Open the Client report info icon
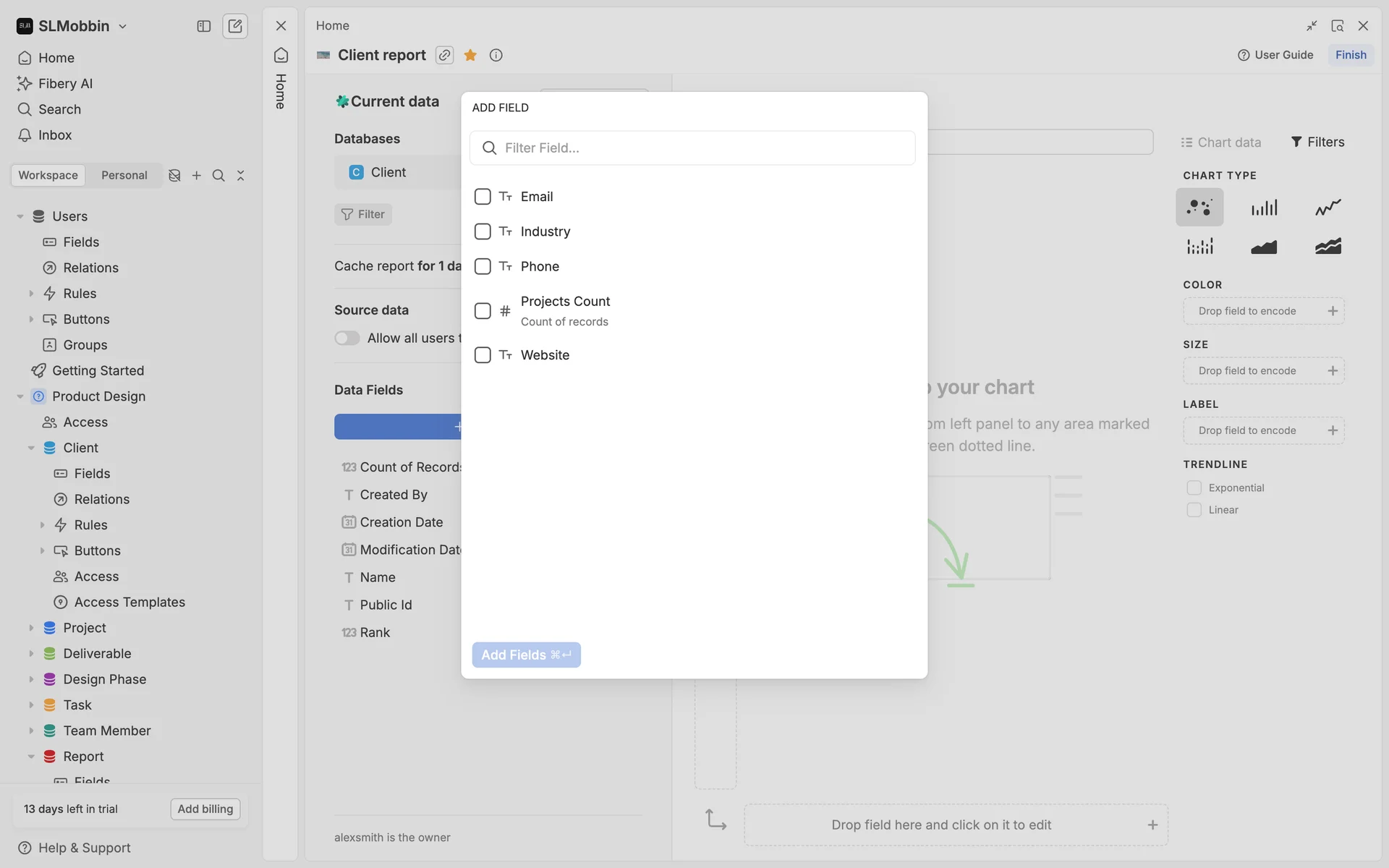The width and height of the screenshot is (1389, 868). point(496,55)
